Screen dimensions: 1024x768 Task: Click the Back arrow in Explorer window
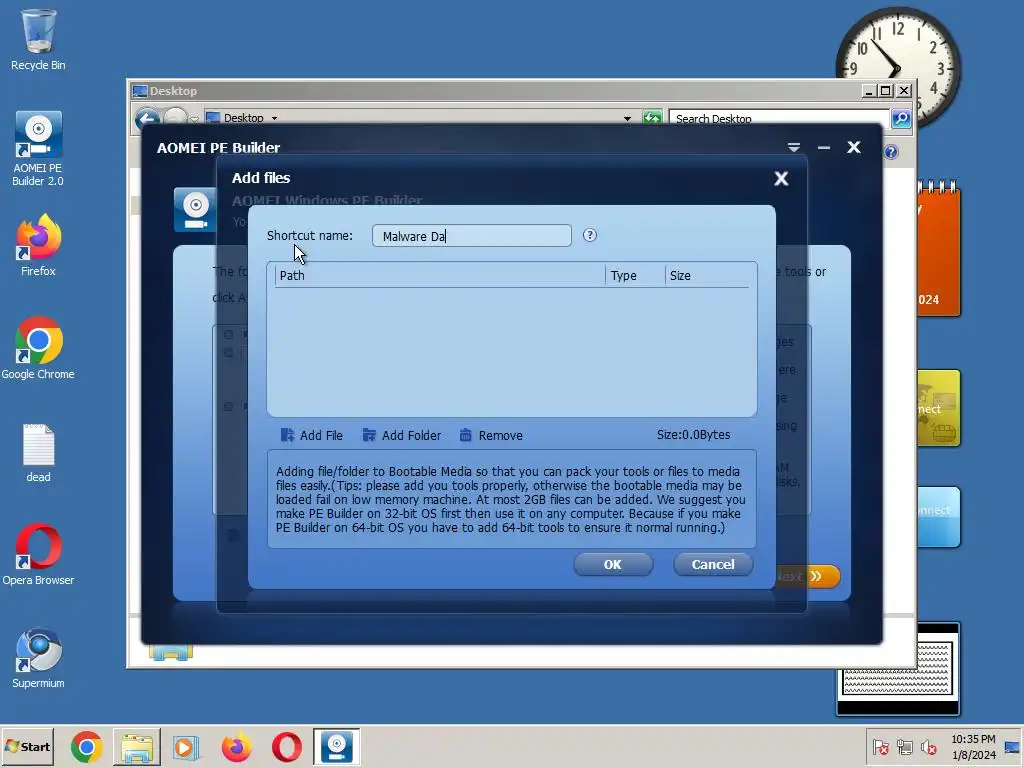(x=147, y=119)
